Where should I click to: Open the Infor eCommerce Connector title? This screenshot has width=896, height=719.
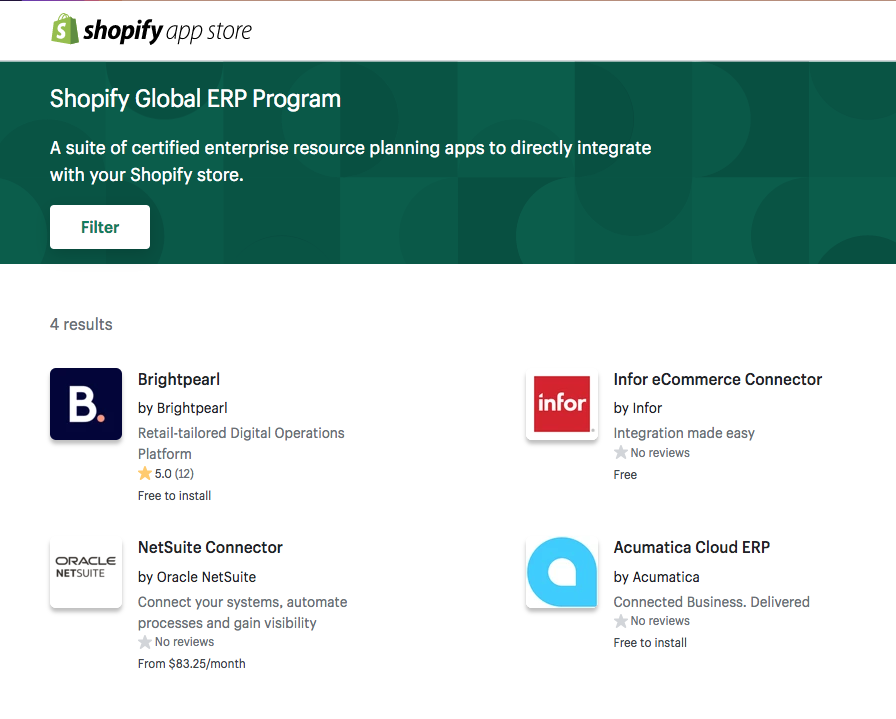tap(718, 380)
